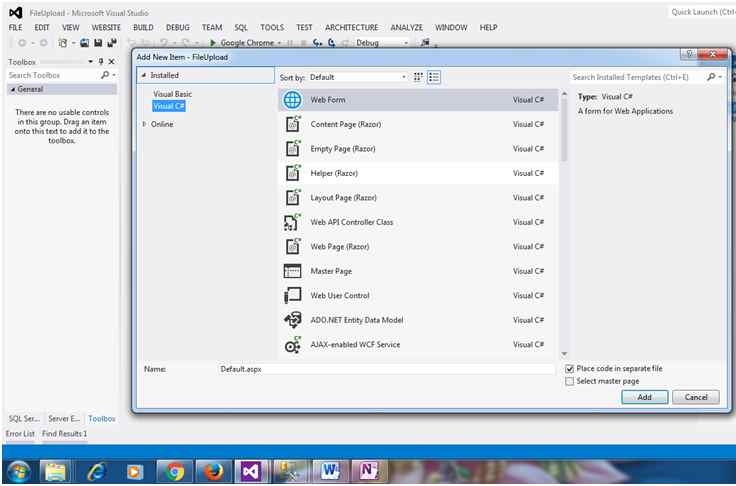Click the search magnifier in Installed Templates
736x486 pixels.
pyautogui.click(x=711, y=77)
